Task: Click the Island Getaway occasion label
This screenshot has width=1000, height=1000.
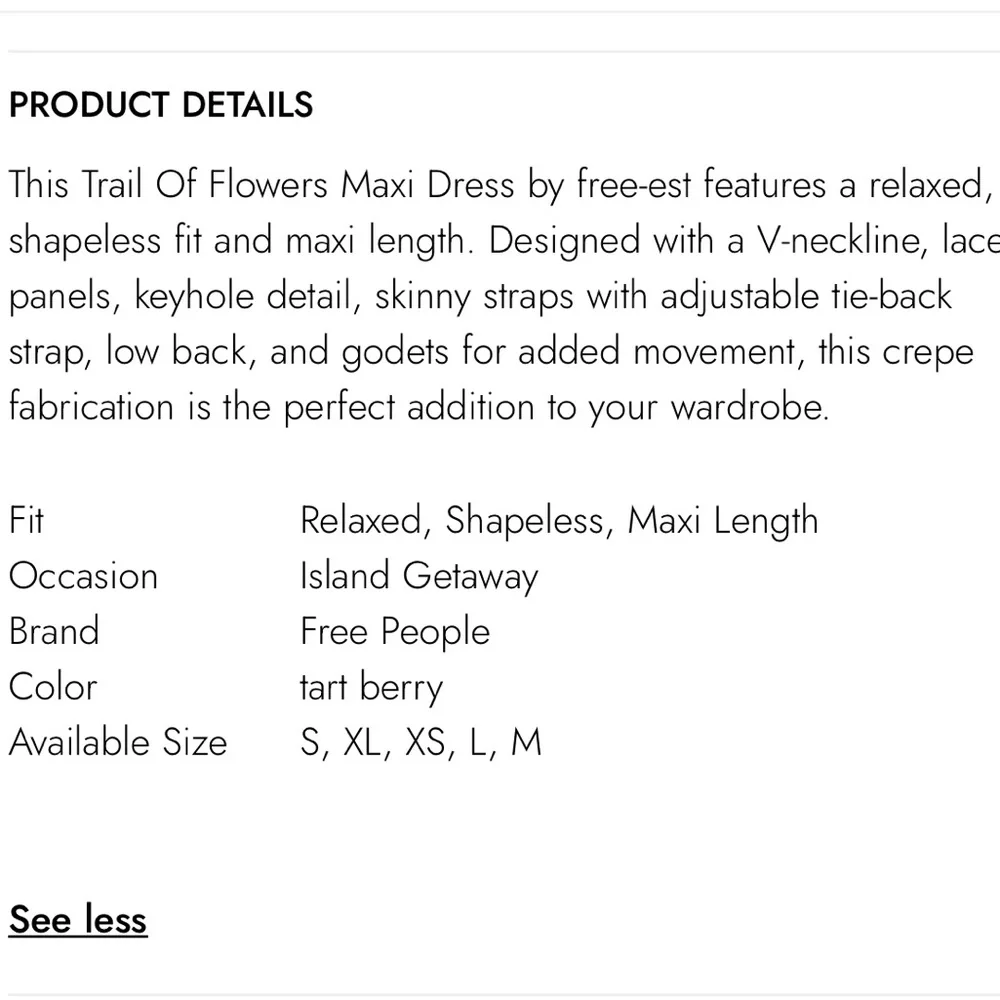Action: point(418,575)
